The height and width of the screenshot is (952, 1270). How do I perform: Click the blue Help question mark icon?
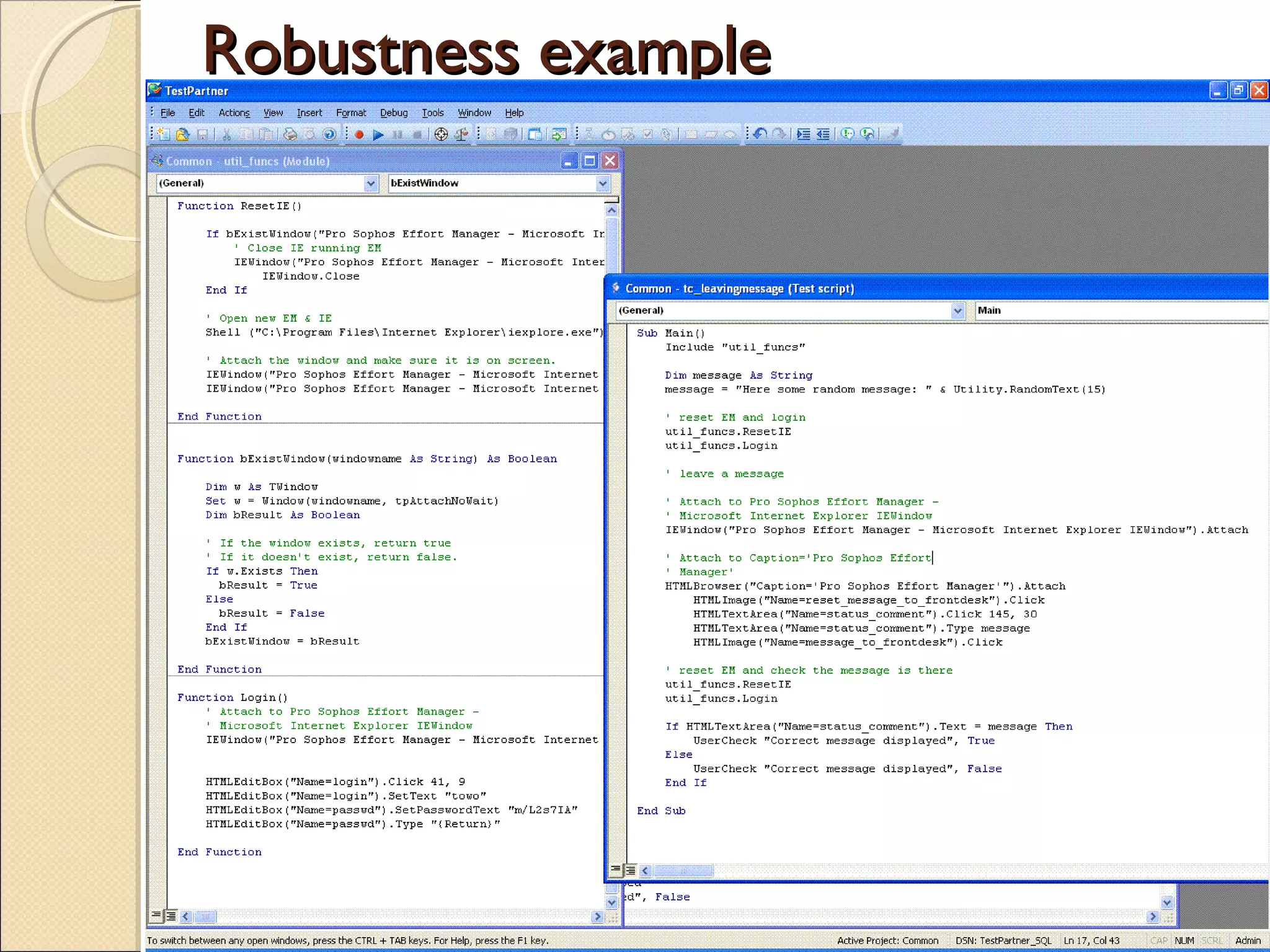coord(329,134)
